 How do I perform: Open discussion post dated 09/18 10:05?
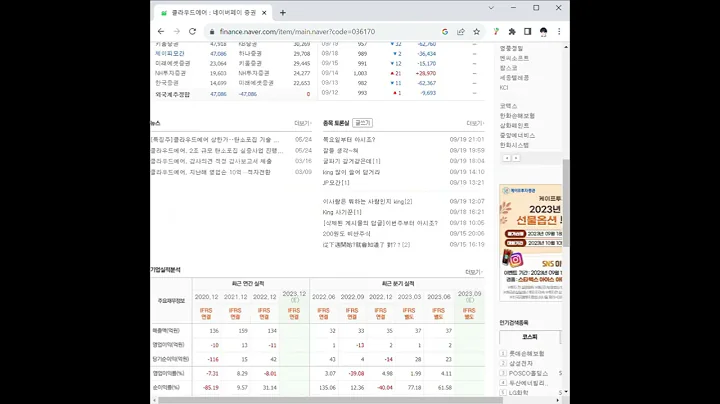(380, 223)
